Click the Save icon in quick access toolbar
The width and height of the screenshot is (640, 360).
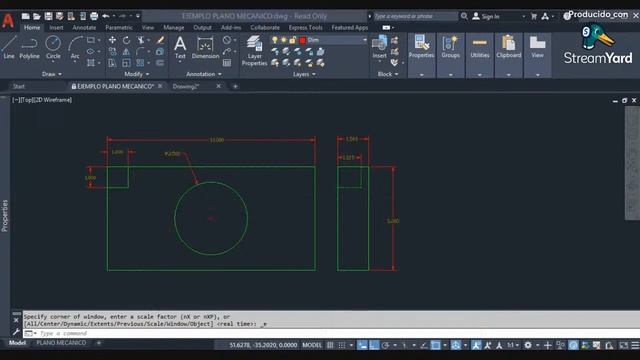48,16
